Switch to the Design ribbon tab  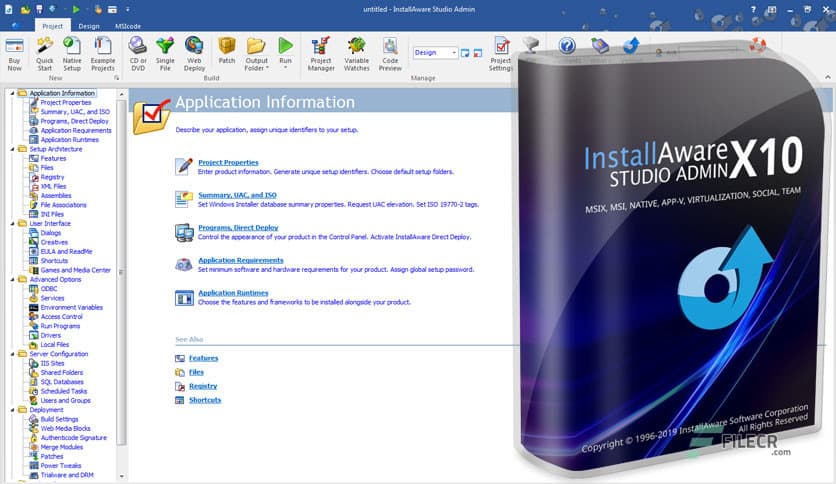pos(89,26)
